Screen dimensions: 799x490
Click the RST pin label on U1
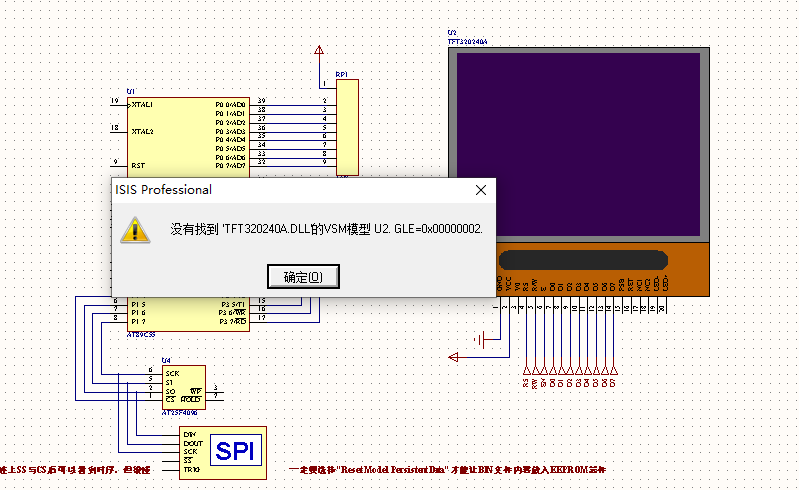138,166
